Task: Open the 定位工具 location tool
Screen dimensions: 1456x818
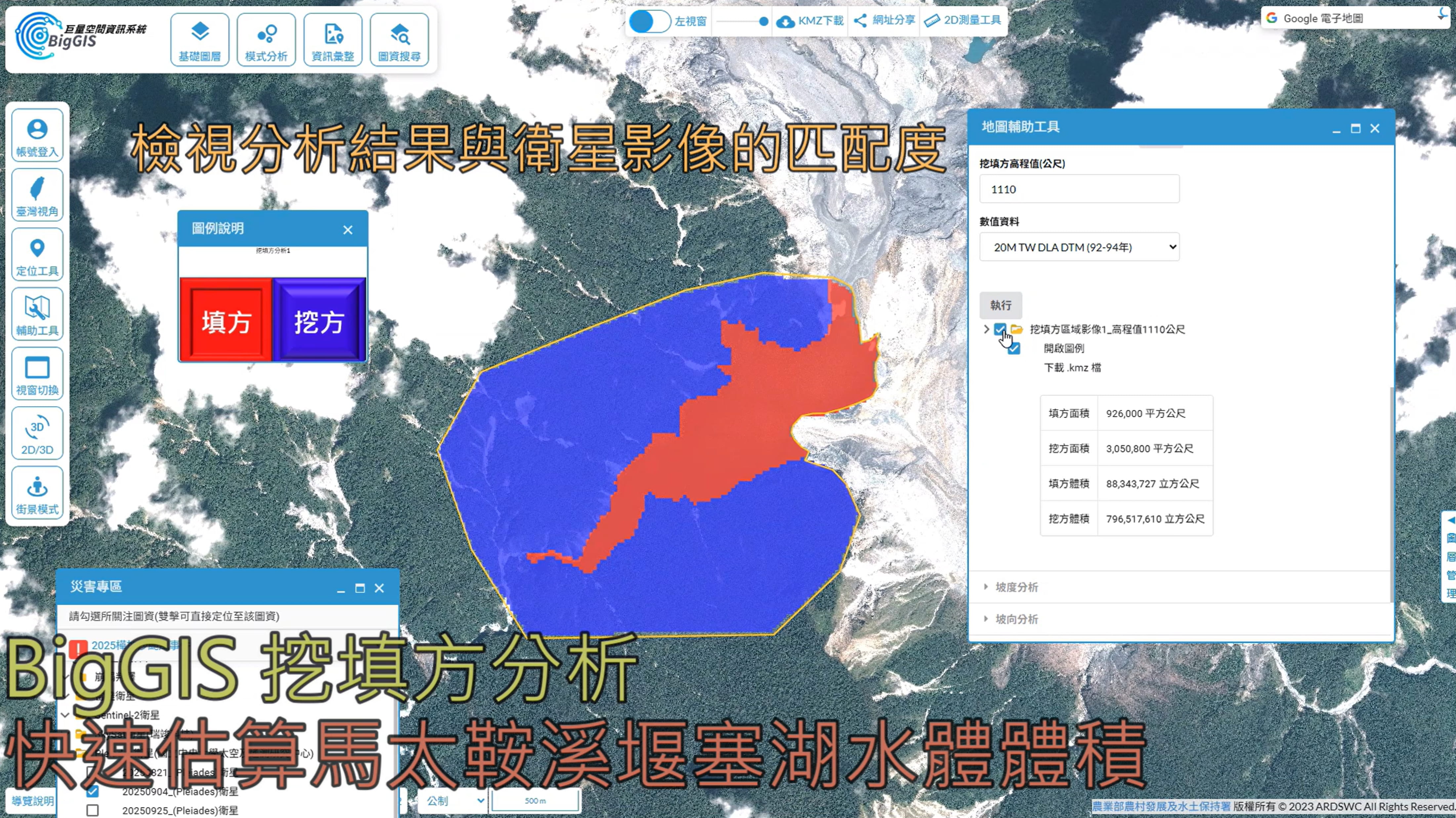Action: point(37,255)
